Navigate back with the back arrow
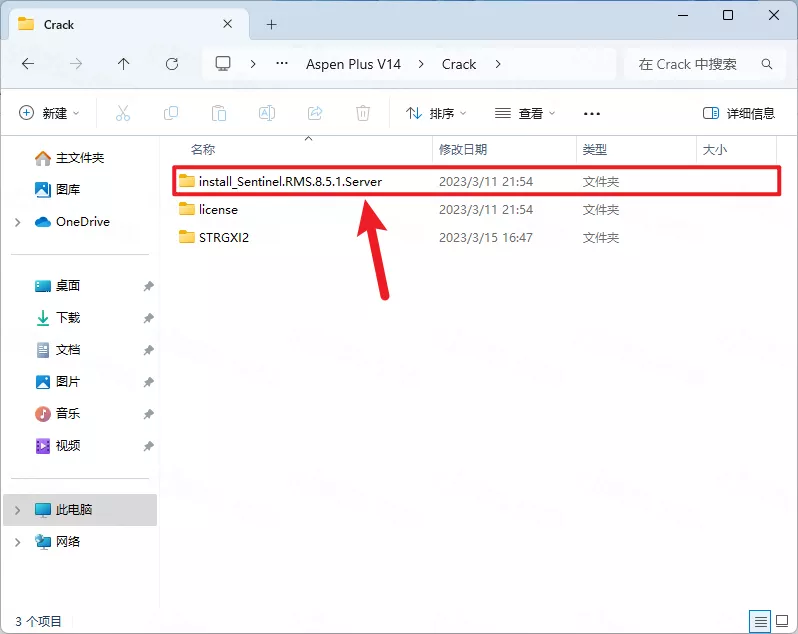798x634 pixels. 28,64
